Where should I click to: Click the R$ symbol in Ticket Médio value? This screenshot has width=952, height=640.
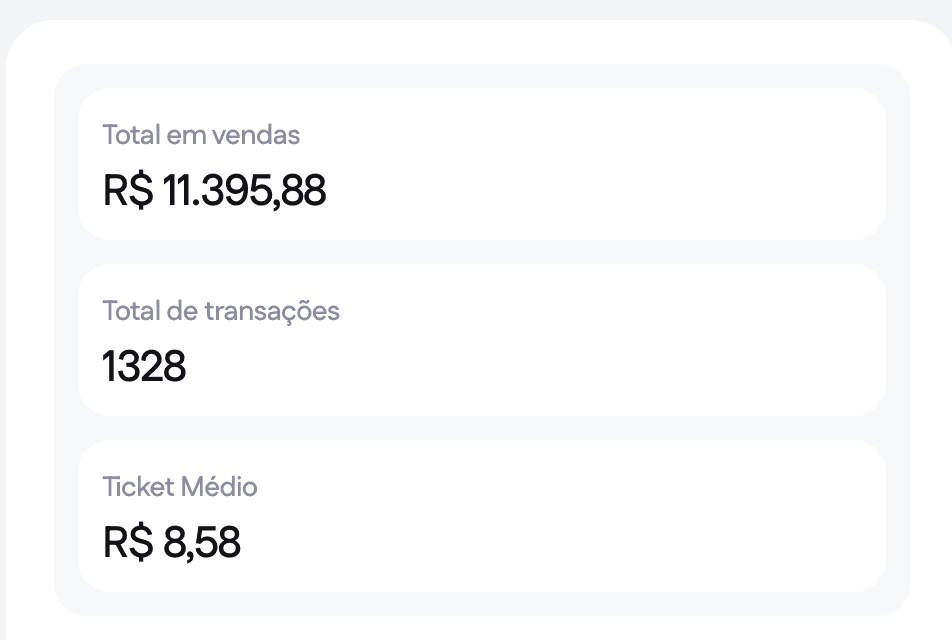tap(128, 543)
